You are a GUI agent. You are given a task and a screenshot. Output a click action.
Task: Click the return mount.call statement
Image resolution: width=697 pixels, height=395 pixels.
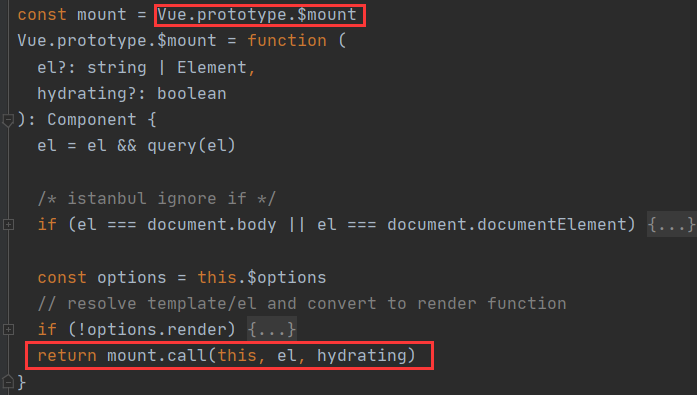point(226,355)
